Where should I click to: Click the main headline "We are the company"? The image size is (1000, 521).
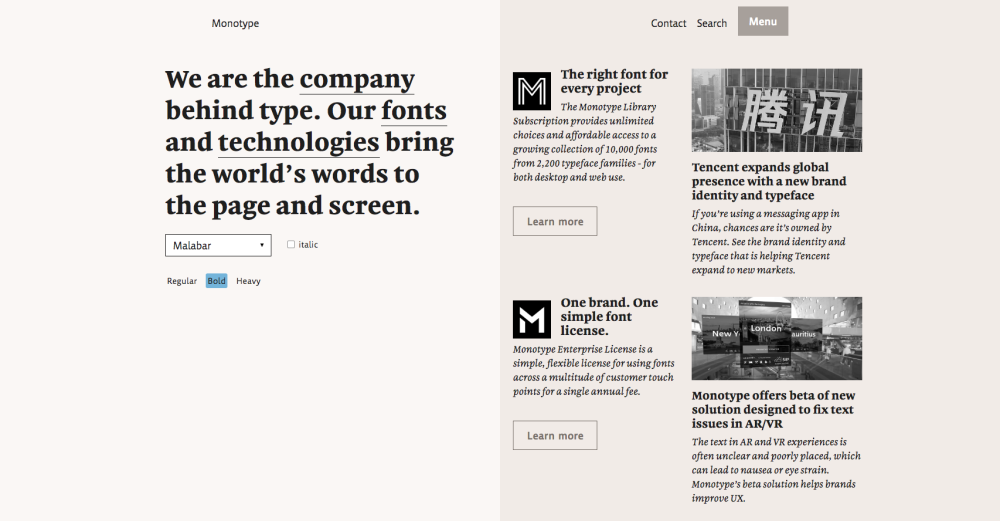click(x=309, y=142)
